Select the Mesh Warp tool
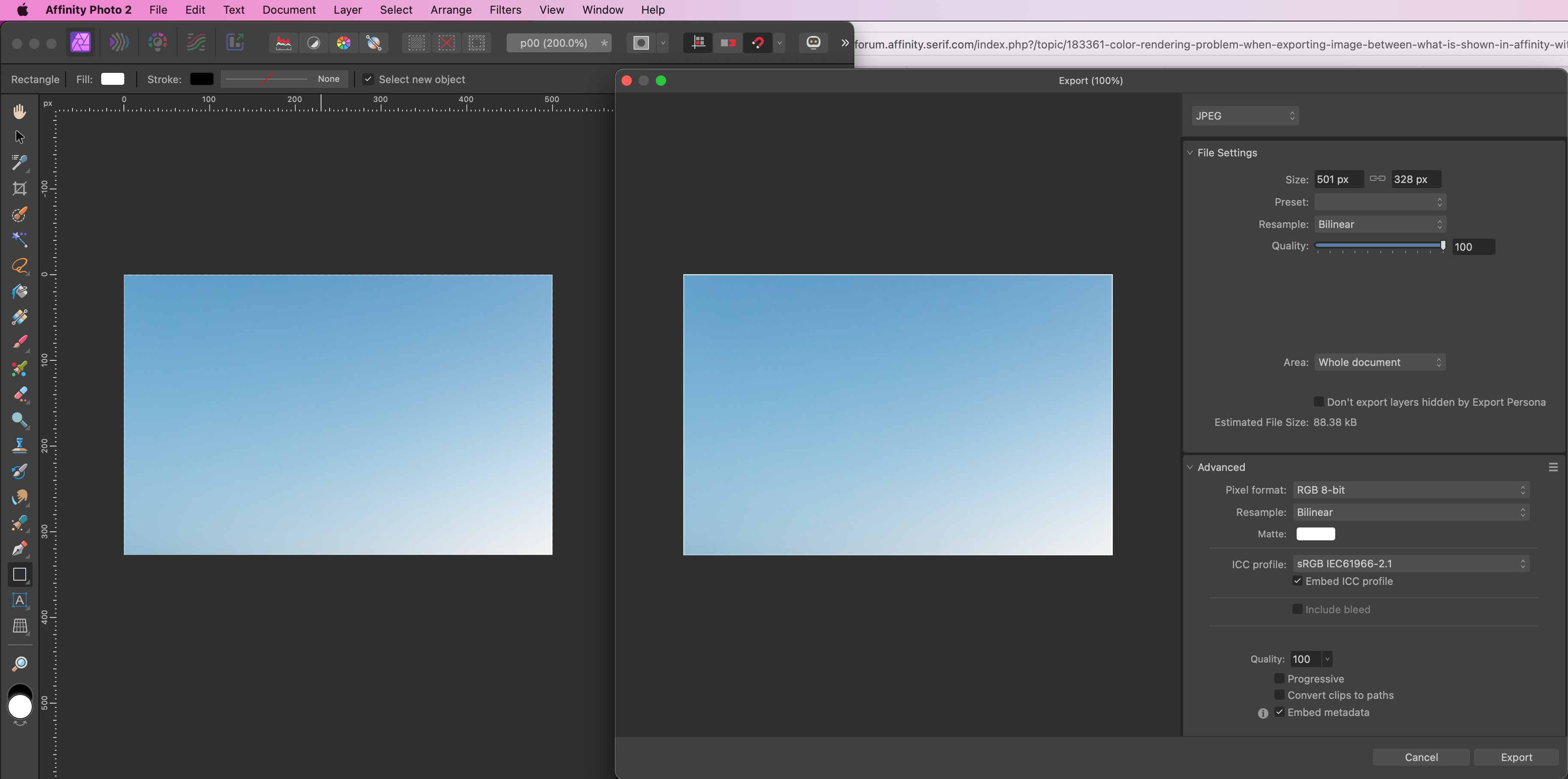The image size is (1568, 779). pos(19,626)
